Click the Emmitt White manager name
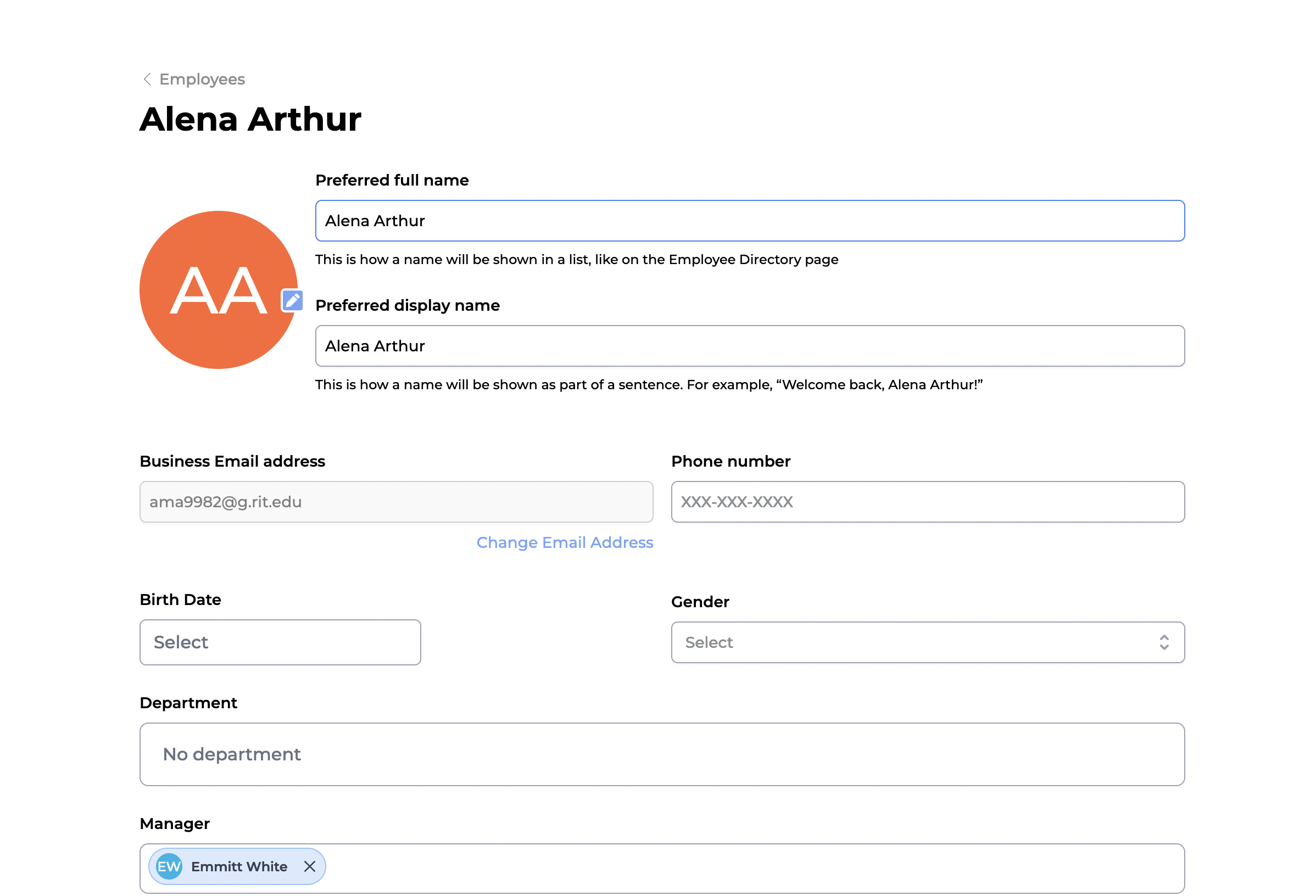The height and width of the screenshot is (896, 1316). click(239, 866)
